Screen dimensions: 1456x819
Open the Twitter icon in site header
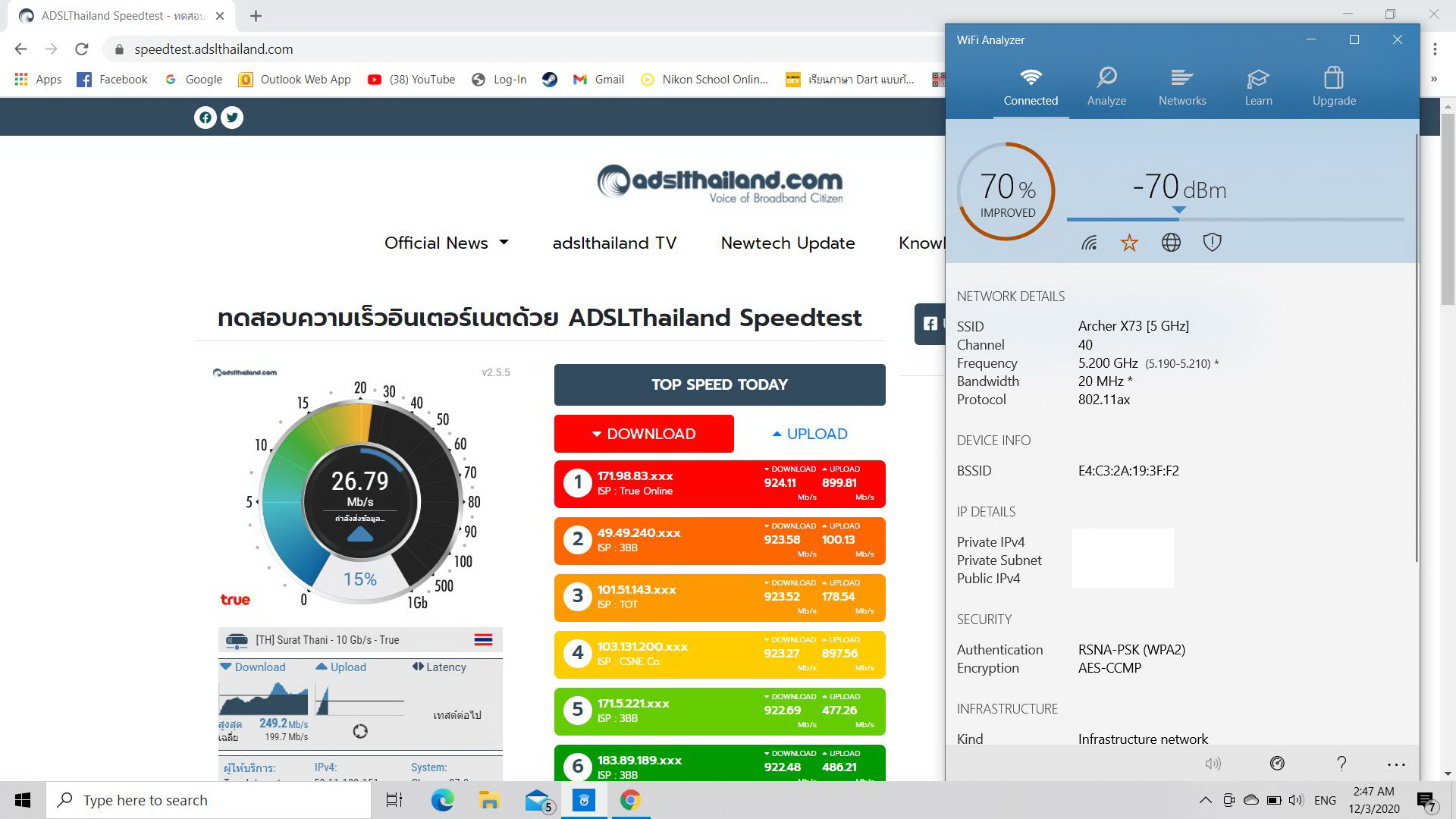click(x=232, y=118)
